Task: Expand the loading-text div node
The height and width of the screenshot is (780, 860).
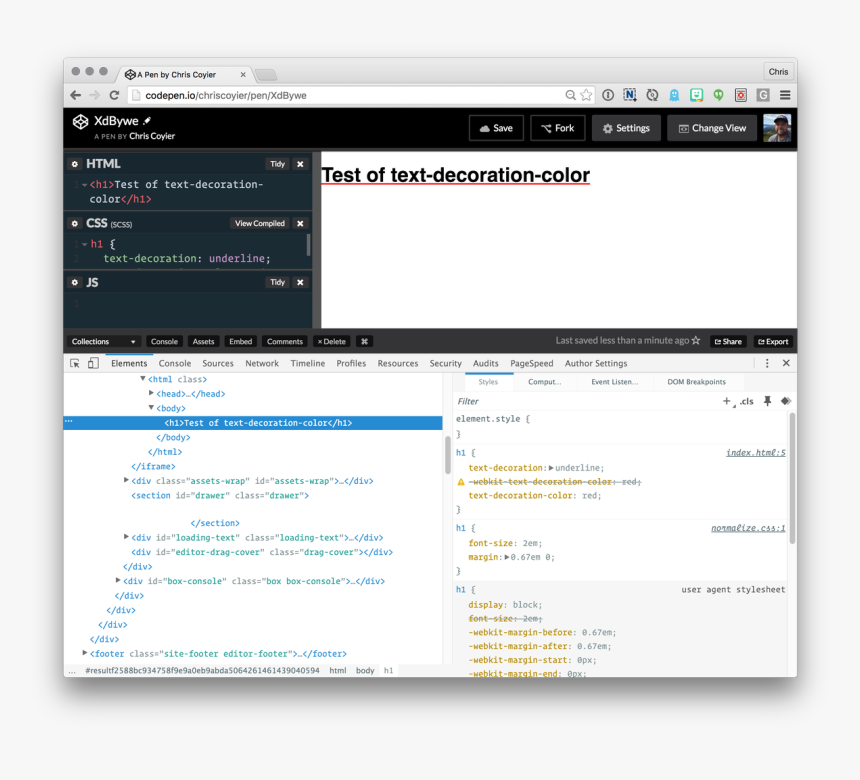Action: click(x=126, y=537)
